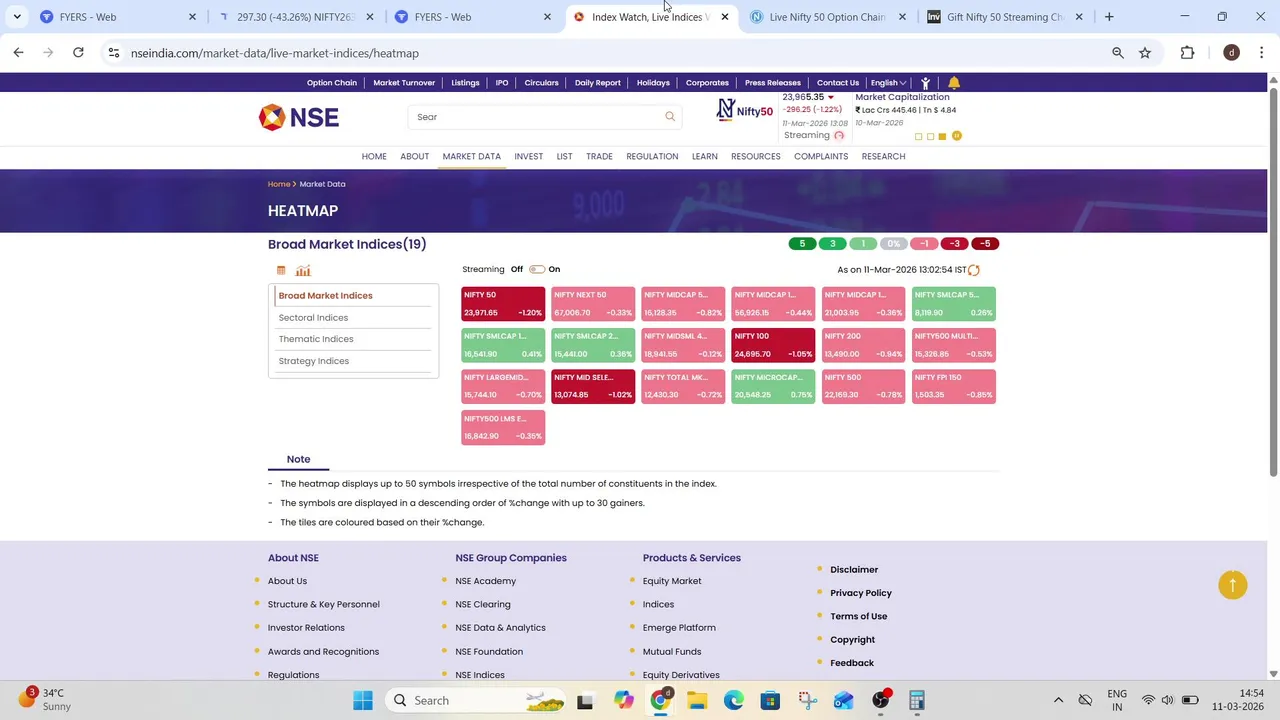The image size is (1280, 720).
Task: Click the Nifty50 logo in ticker
Action: (745, 110)
